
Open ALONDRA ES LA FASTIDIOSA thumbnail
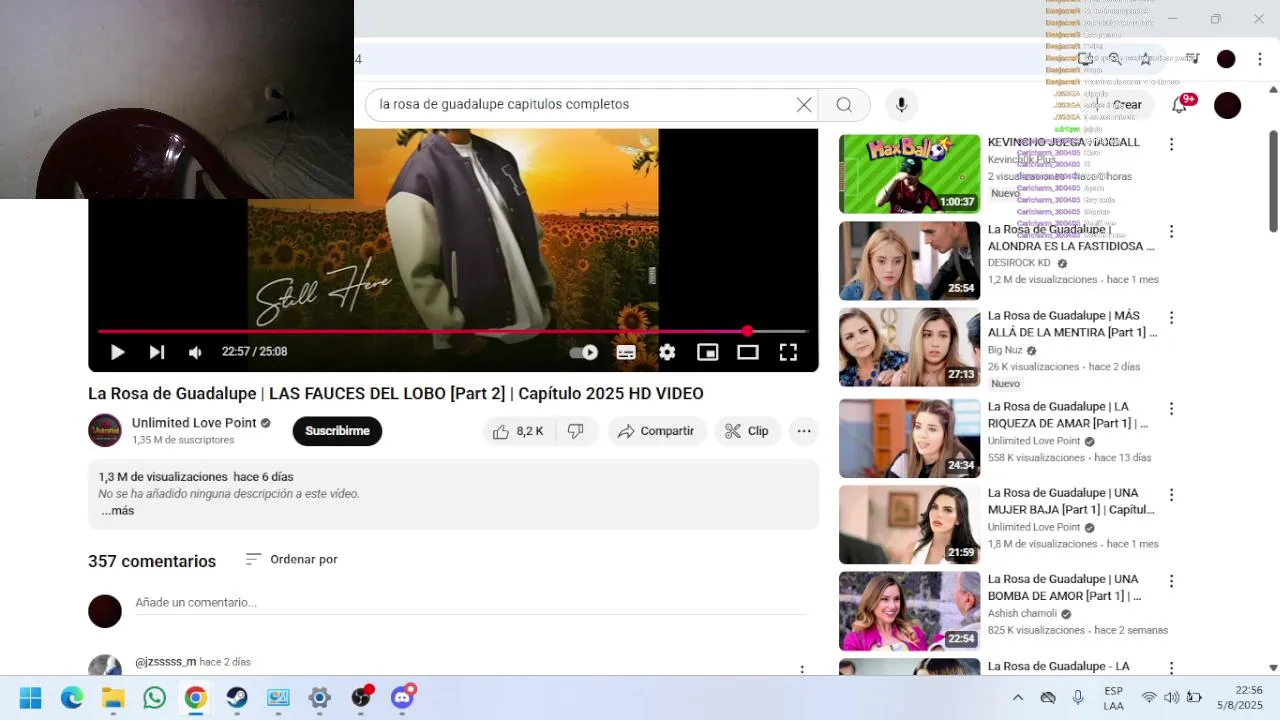909,260
